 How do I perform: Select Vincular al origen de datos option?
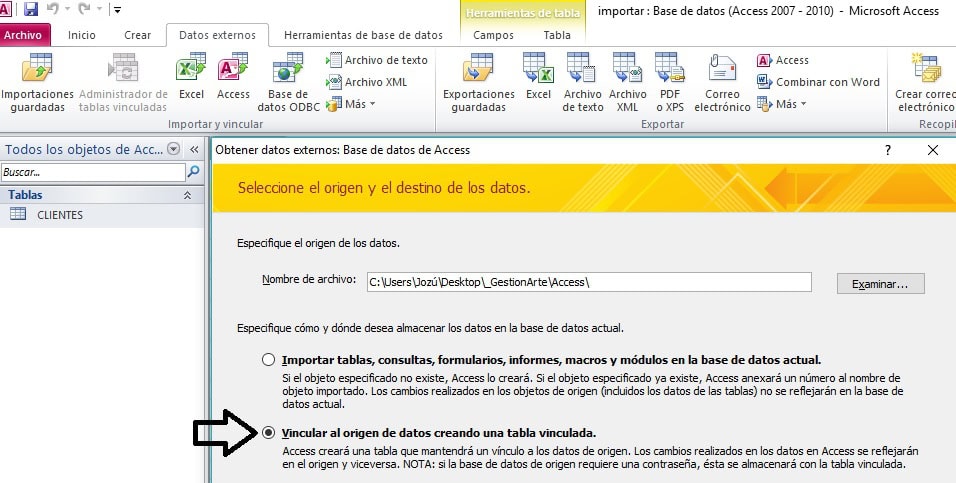[268, 433]
